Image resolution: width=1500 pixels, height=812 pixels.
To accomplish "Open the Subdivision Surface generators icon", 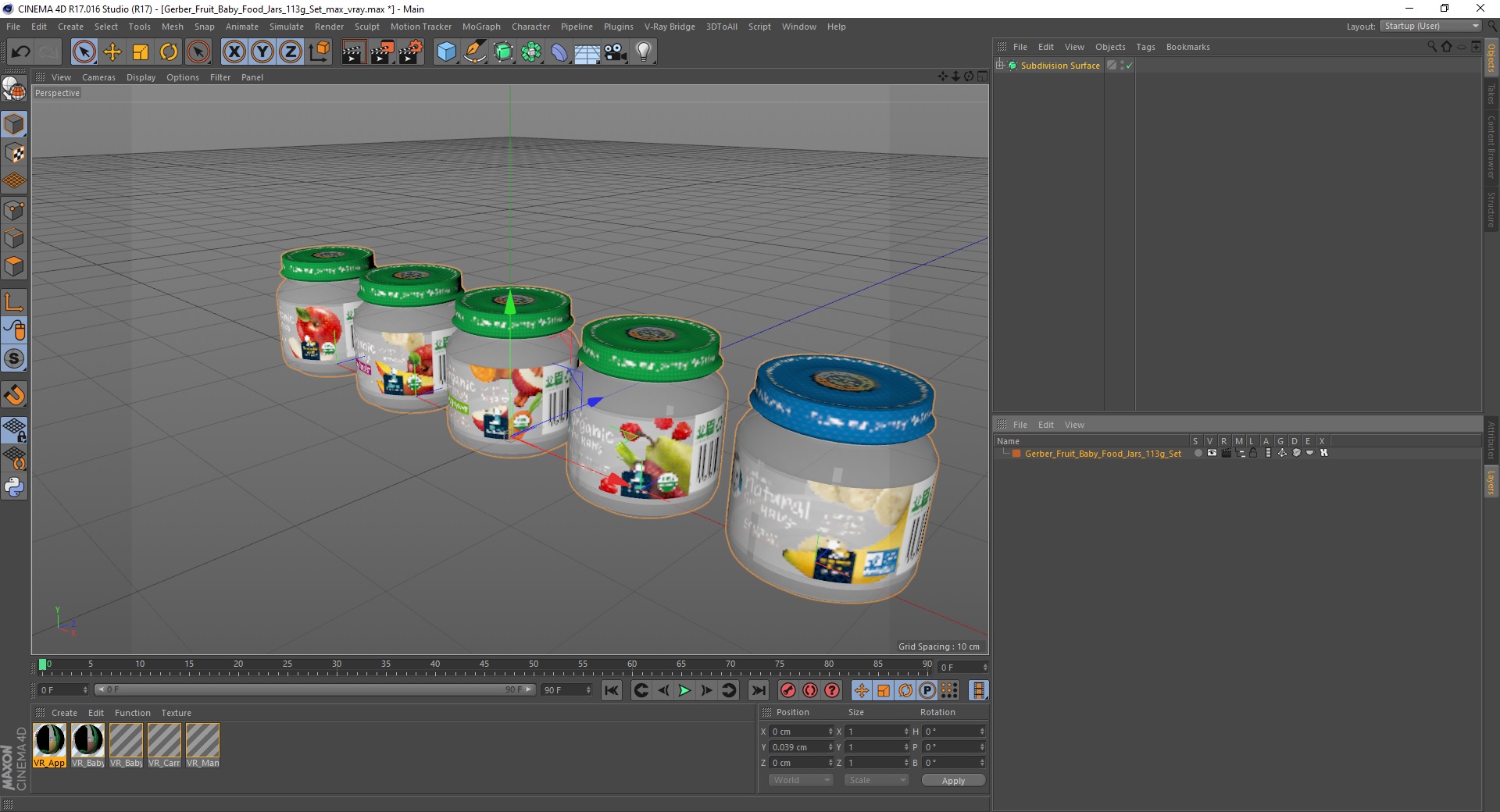I will [504, 52].
